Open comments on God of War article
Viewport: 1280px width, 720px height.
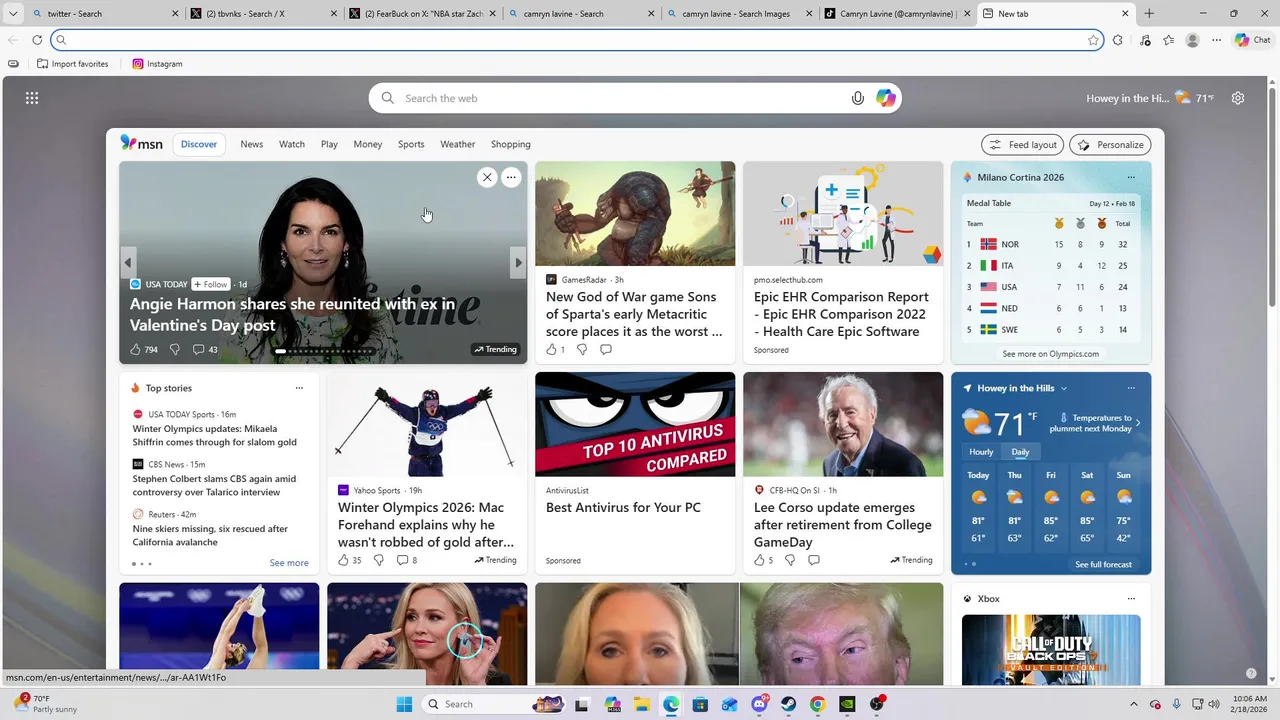click(606, 349)
